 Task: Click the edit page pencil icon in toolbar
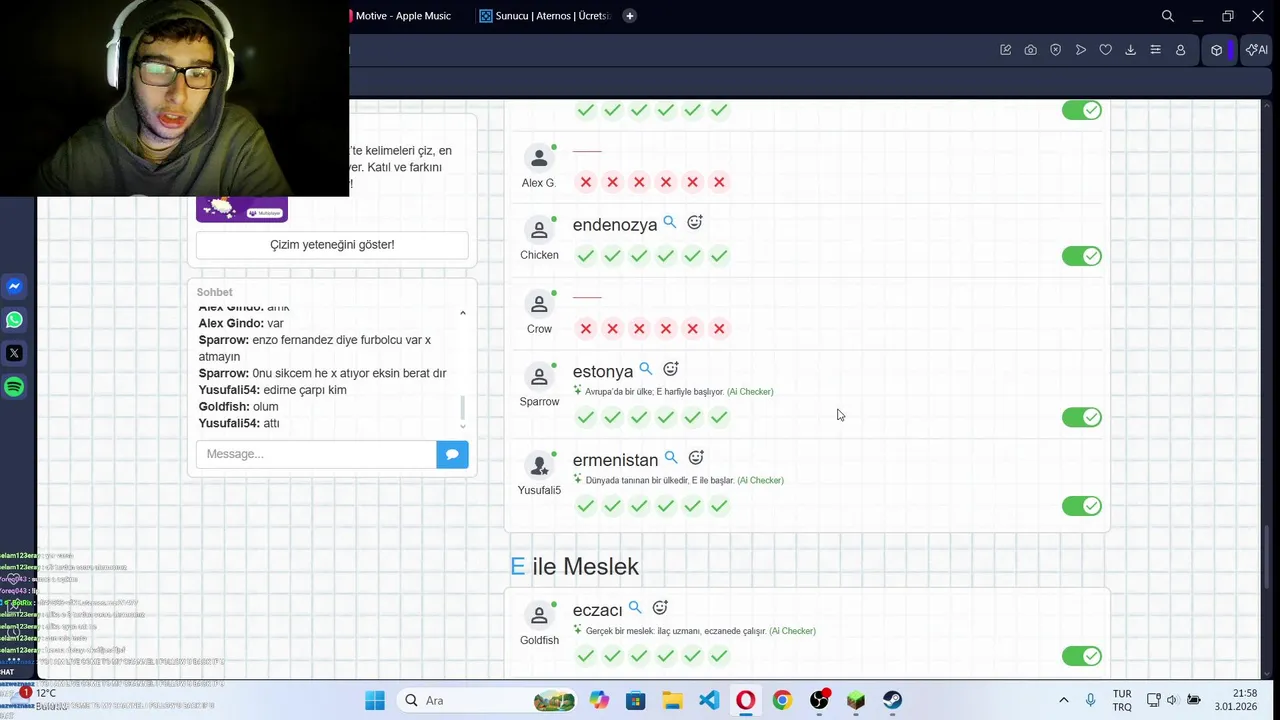tap(1006, 50)
